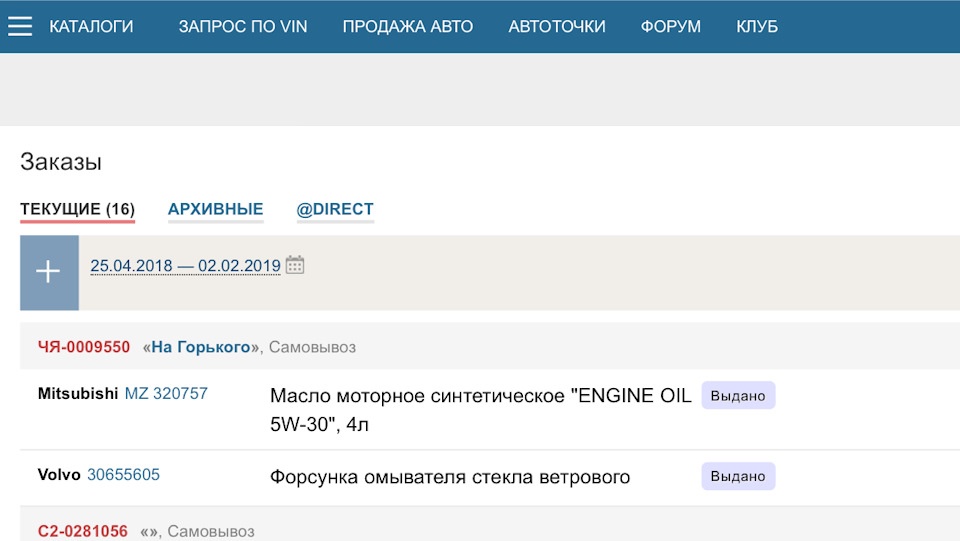
Task: Open the Форум page
Action: 671,27
